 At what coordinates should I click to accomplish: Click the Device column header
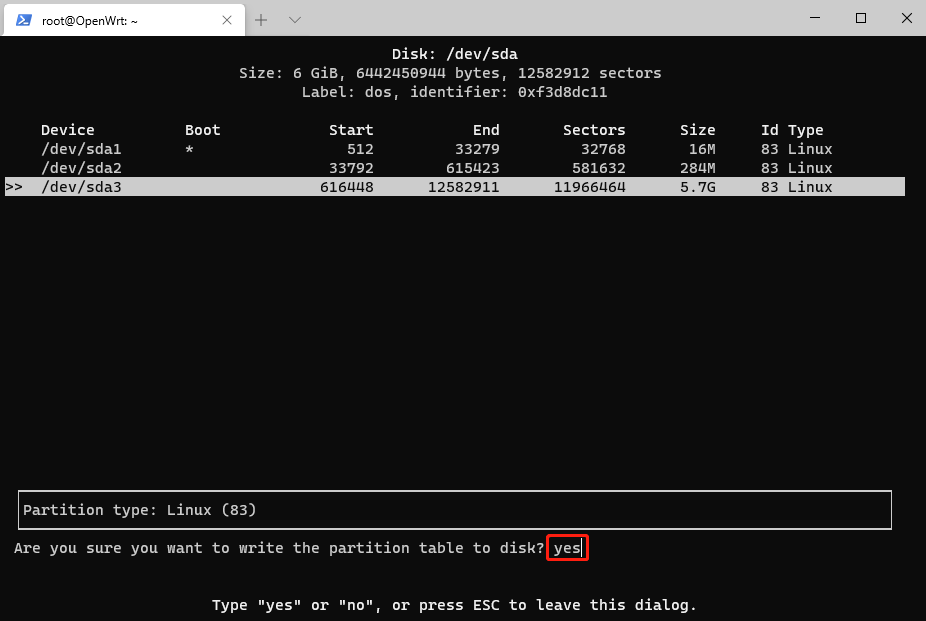[x=68, y=130]
